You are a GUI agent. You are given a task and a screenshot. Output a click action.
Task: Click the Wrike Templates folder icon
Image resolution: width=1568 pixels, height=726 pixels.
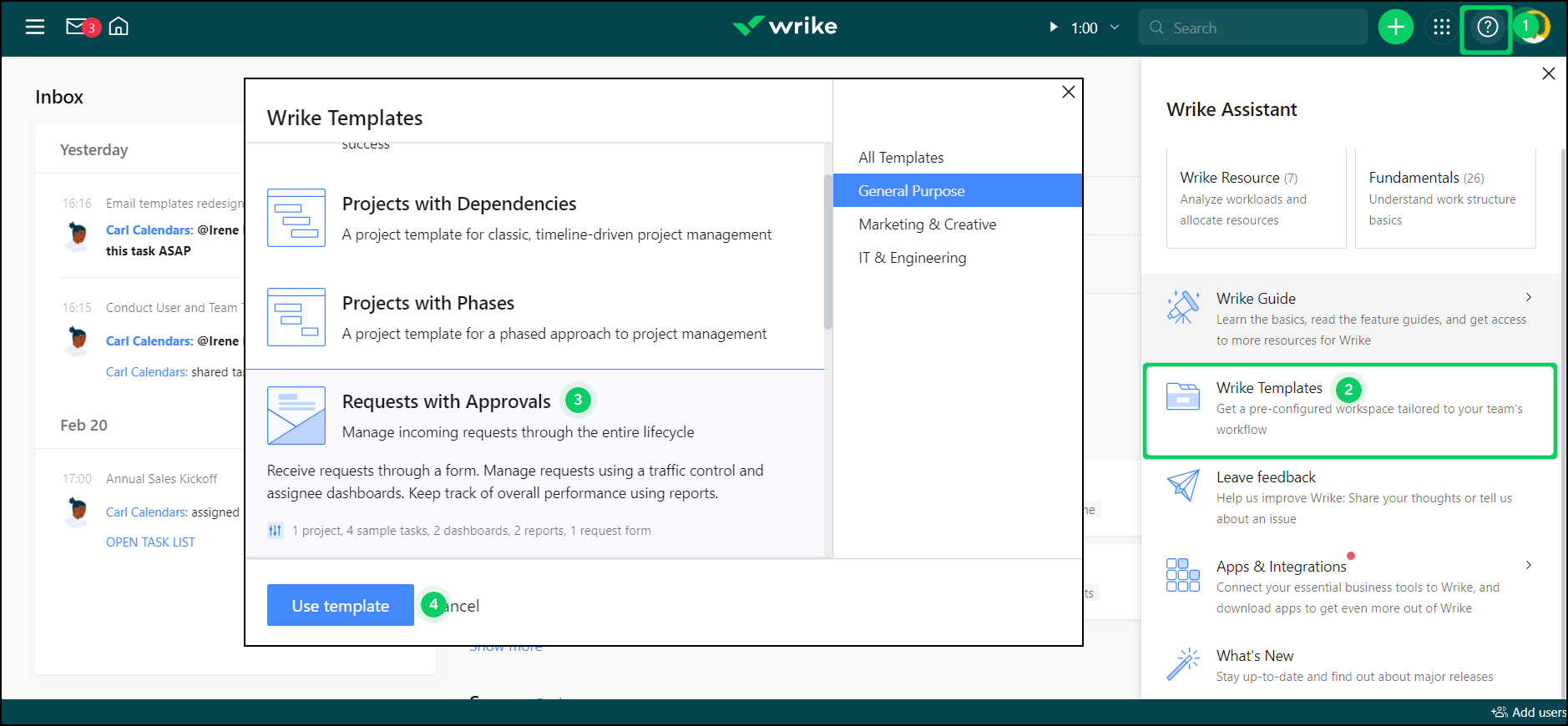pos(1183,396)
